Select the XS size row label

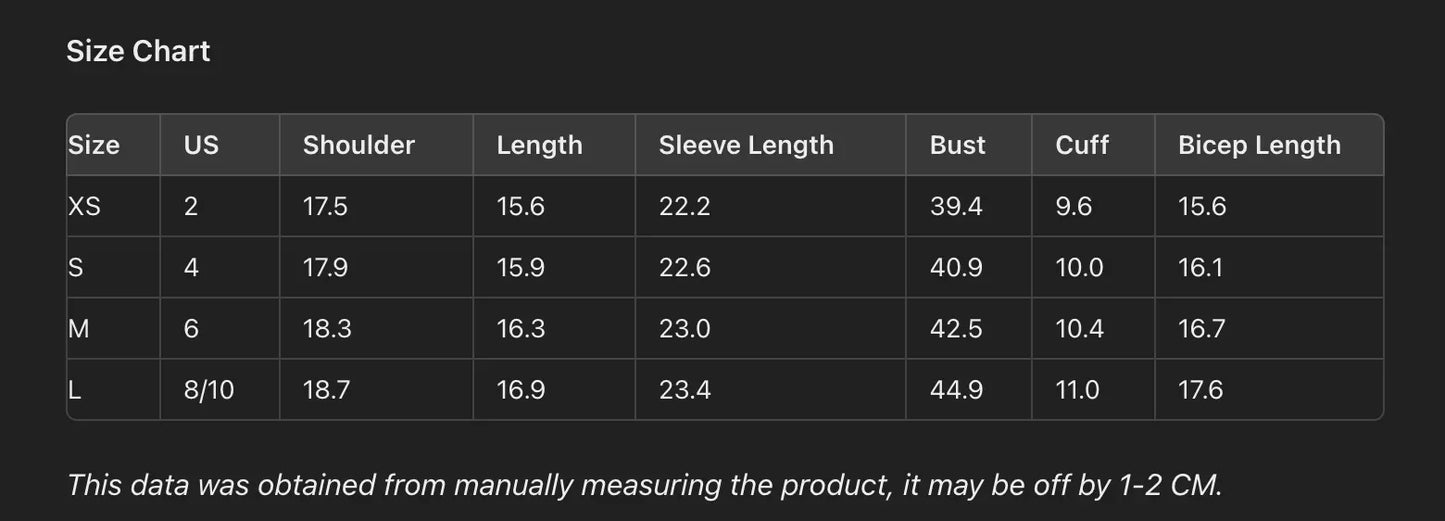tap(85, 207)
